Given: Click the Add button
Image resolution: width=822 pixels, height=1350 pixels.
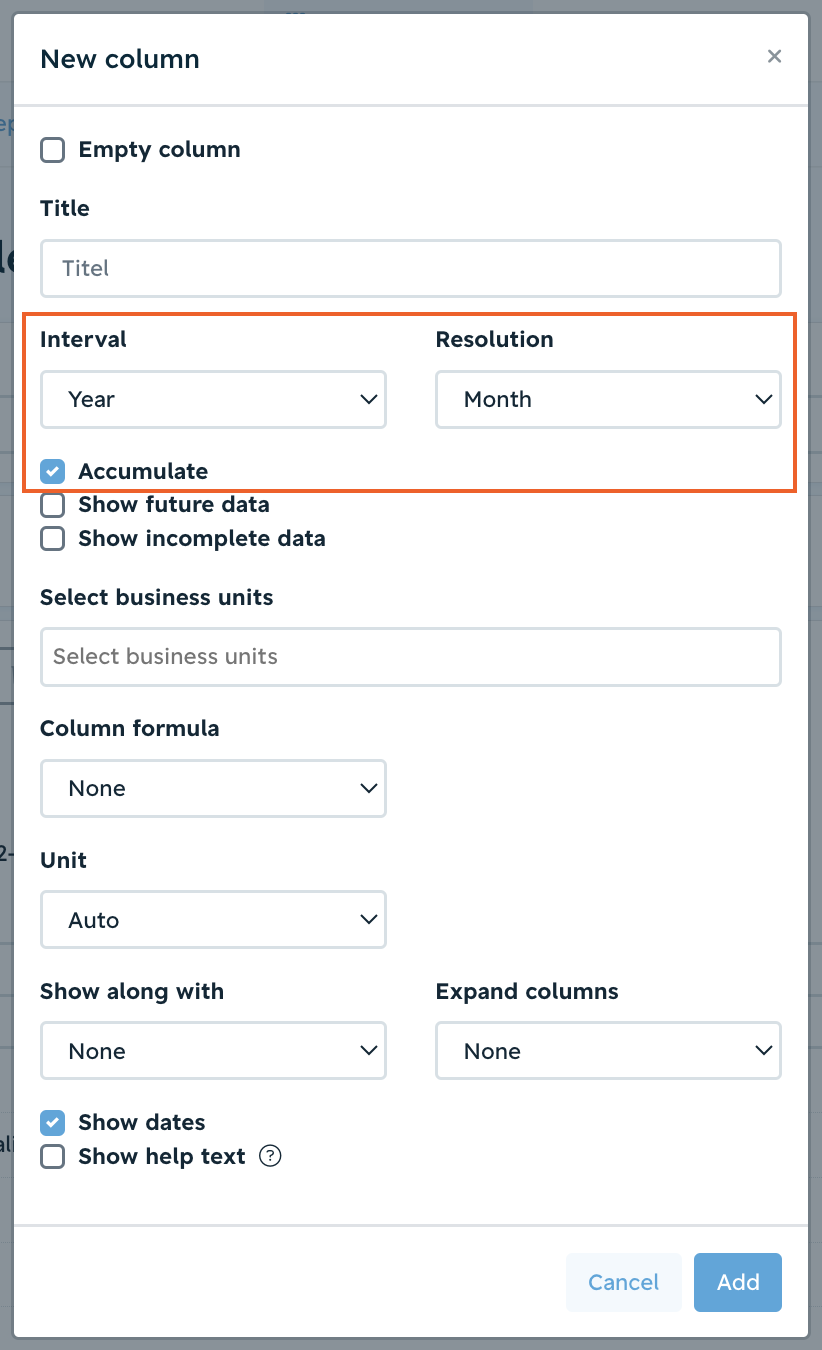Looking at the screenshot, I should (x=738, y=1282).
